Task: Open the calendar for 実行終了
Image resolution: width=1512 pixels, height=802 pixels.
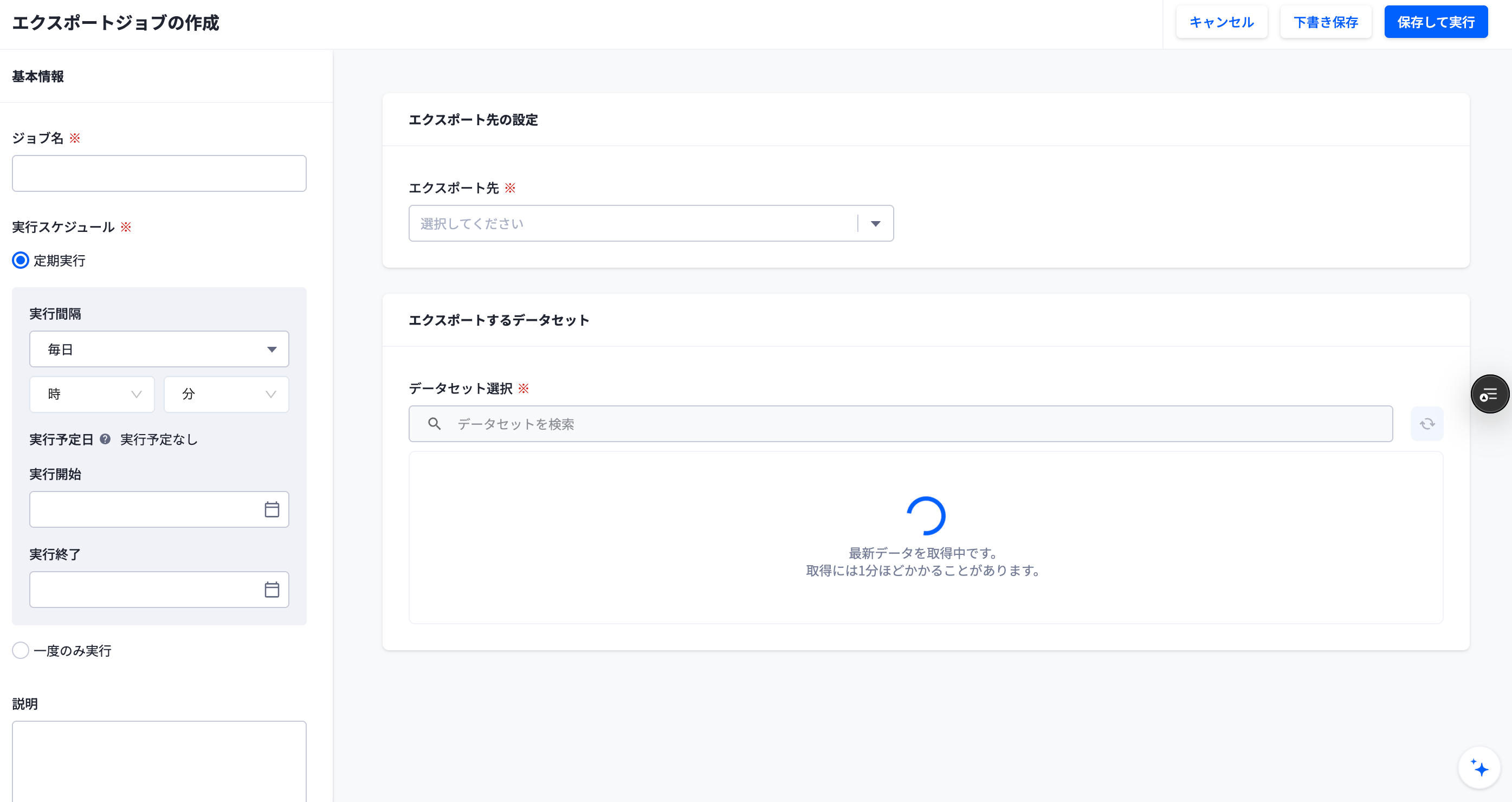Action: [272, 590]
